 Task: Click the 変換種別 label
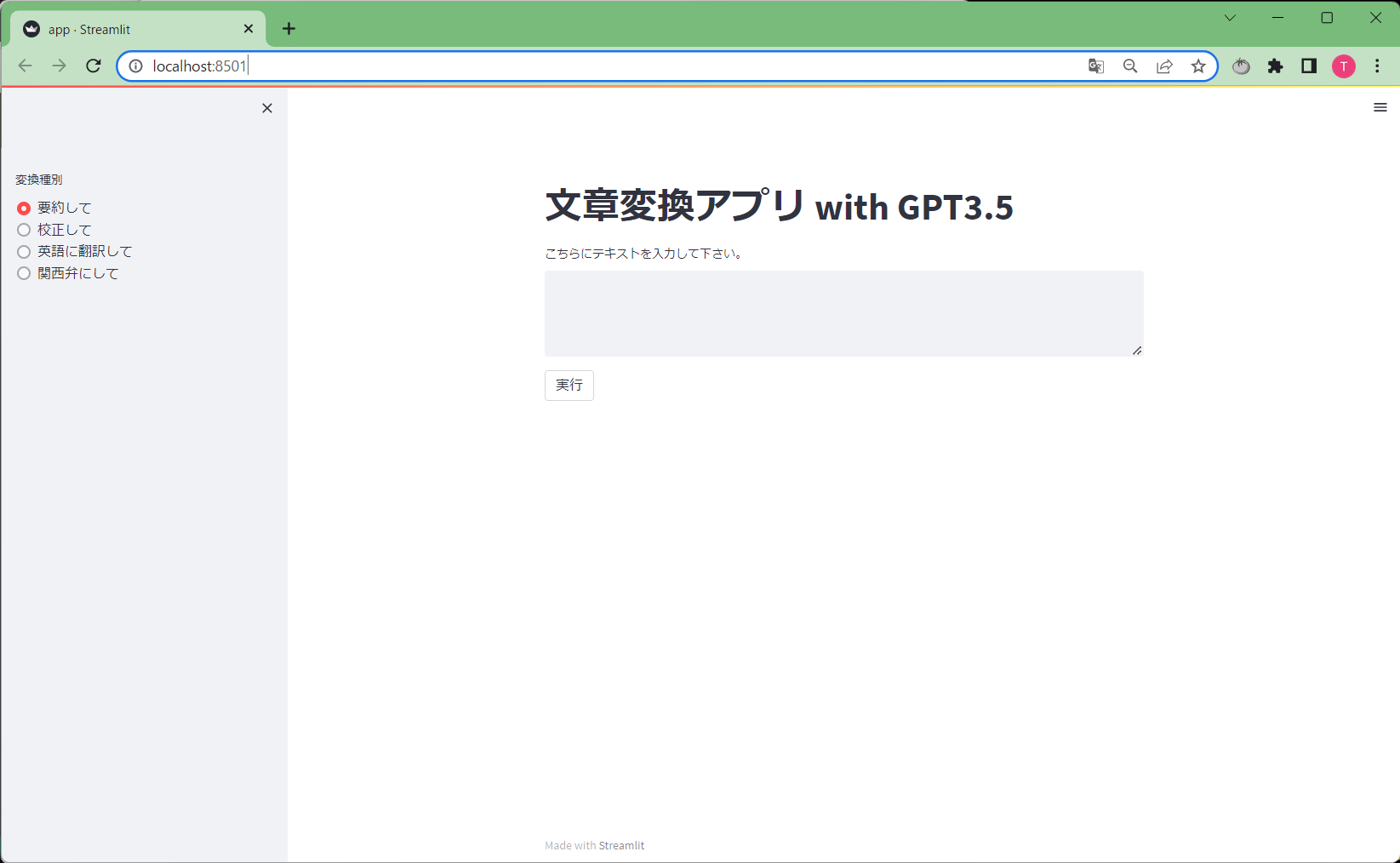coord(39,180)
